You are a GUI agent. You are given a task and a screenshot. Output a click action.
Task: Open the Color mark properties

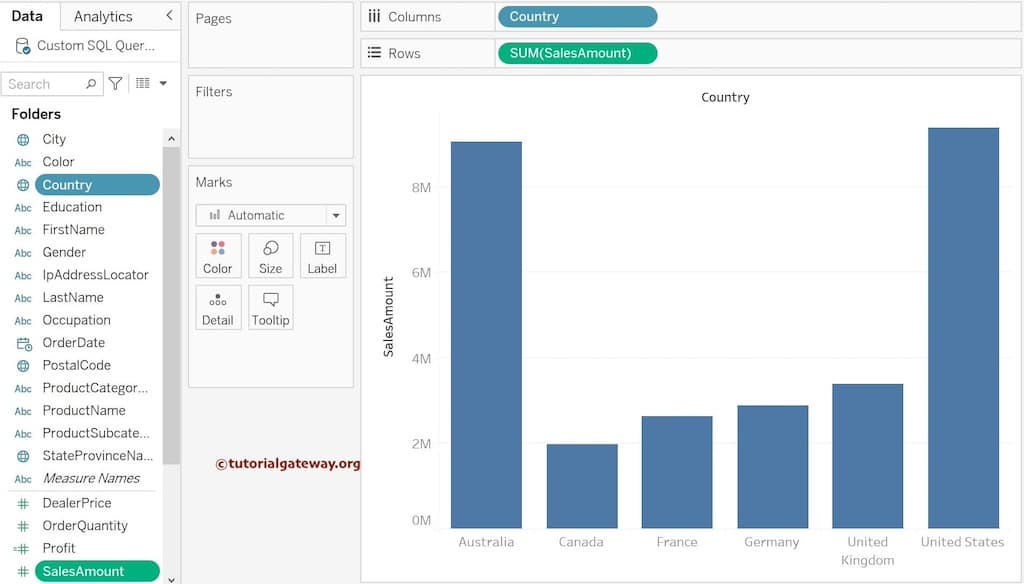[218, 255]
